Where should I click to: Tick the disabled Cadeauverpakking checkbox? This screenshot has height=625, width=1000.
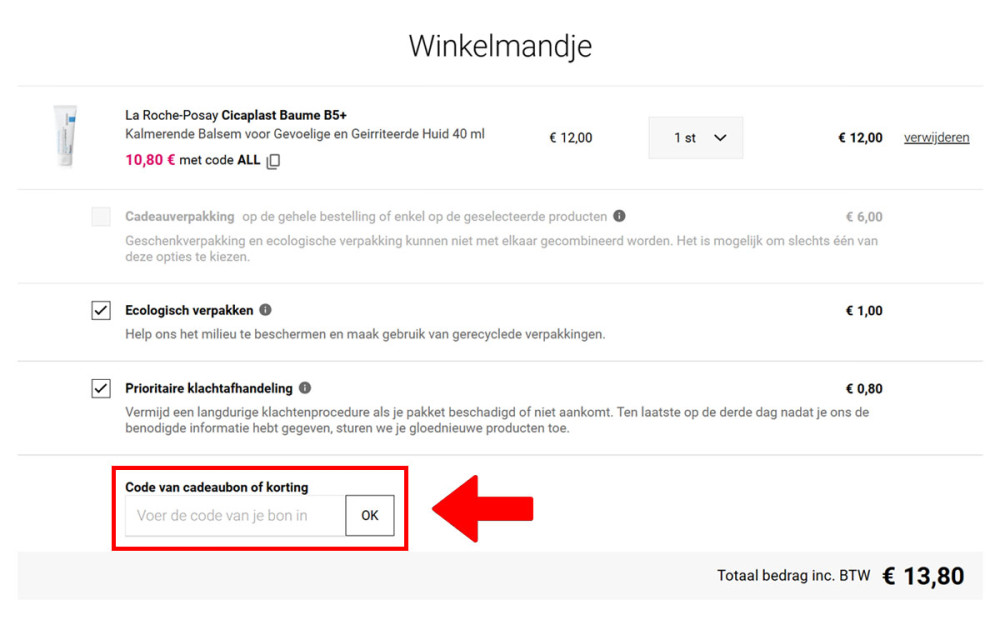(101, 217)
